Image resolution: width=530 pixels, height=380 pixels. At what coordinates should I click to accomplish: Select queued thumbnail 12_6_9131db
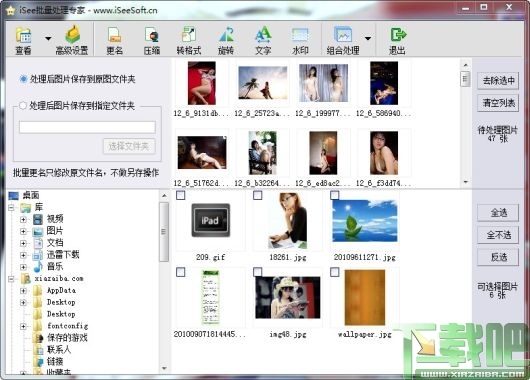202,83
